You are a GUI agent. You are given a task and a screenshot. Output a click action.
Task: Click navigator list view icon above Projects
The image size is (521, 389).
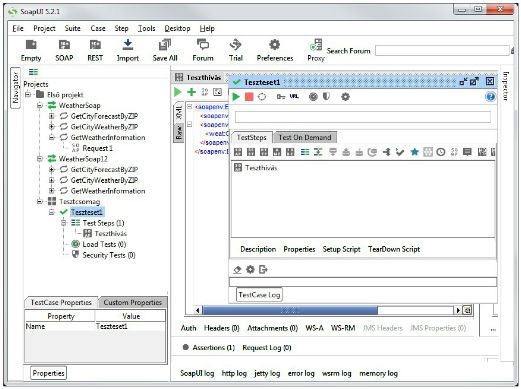coord(33,72)
